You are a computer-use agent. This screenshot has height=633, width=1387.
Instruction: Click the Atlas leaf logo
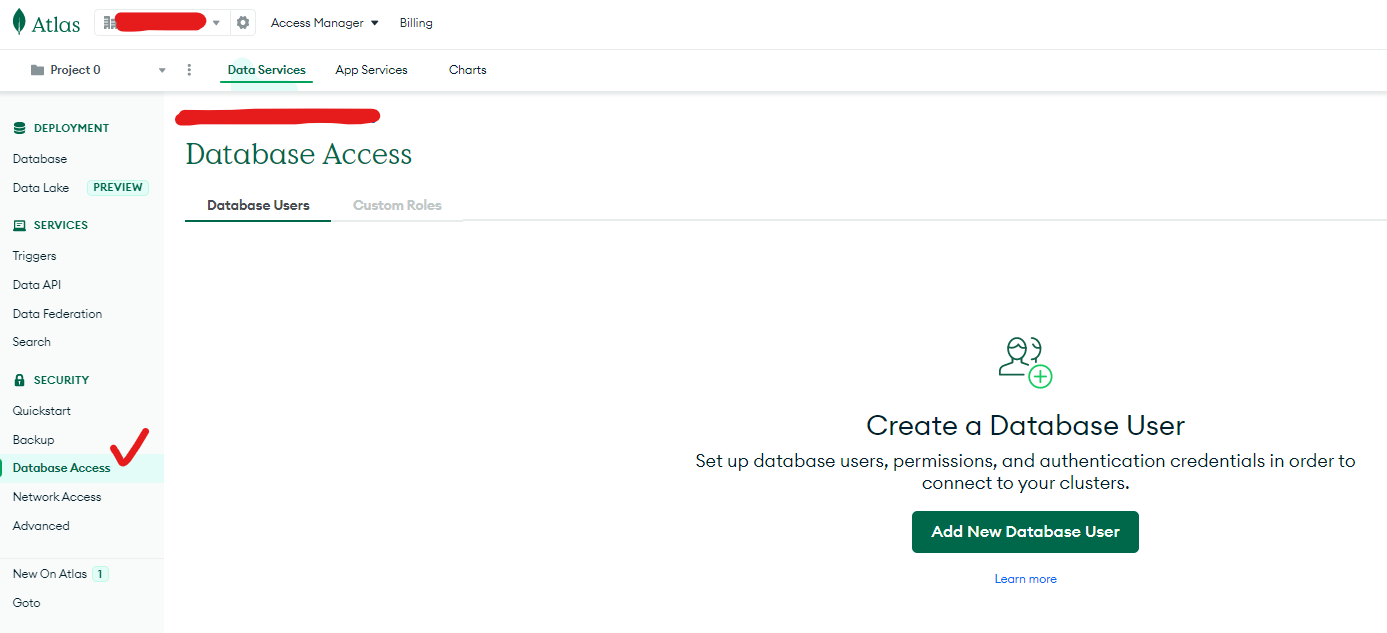tap(19, 22)
